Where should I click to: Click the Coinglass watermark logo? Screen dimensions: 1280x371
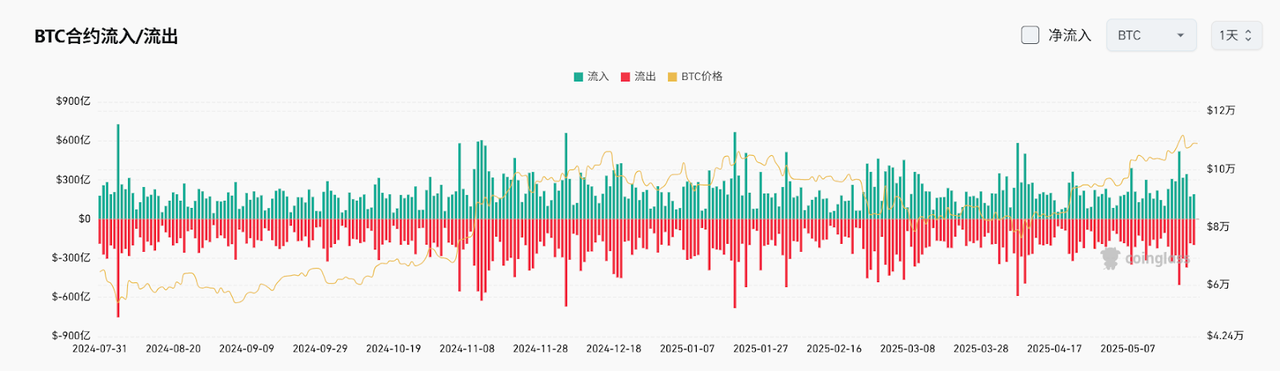(x=1145, y=259)
